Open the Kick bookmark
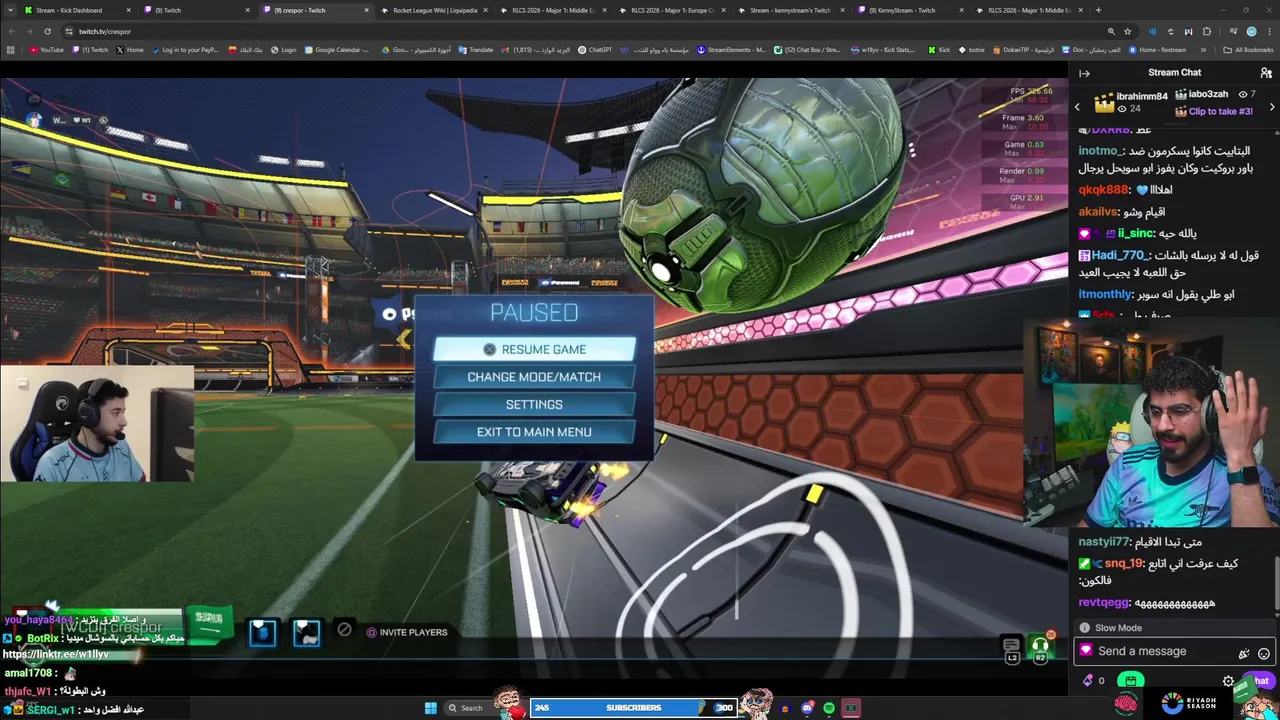This screenshot has height=720, width=1280. (938, 49)
